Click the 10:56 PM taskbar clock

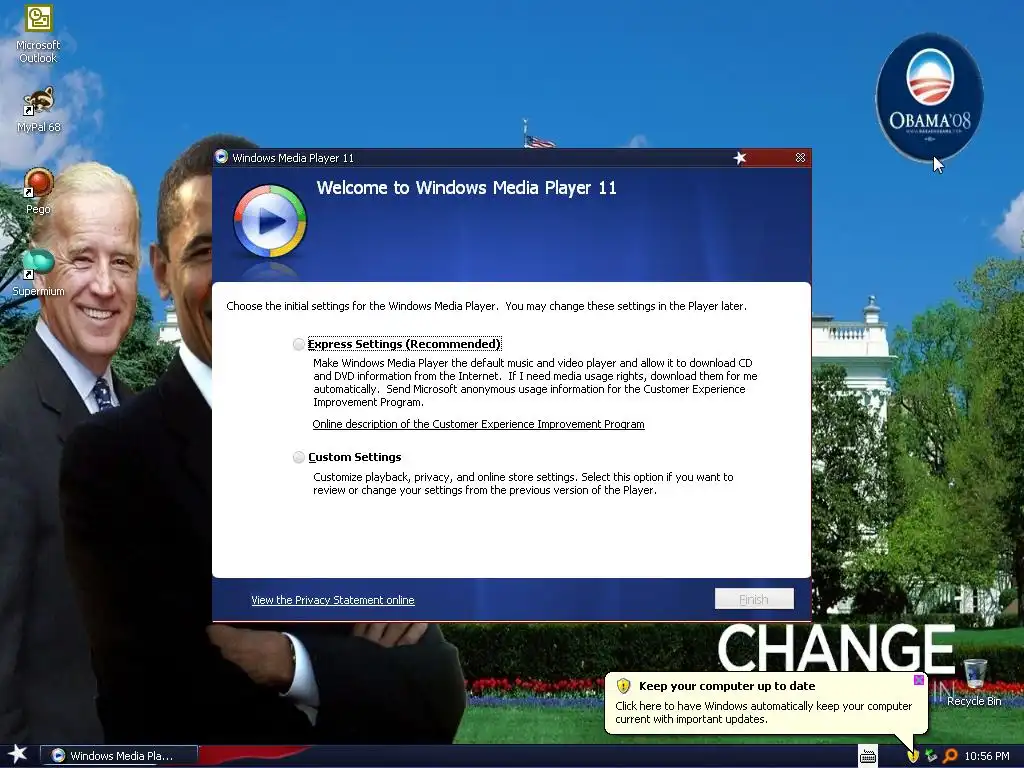pyautogui.click(x=987, y=756)
